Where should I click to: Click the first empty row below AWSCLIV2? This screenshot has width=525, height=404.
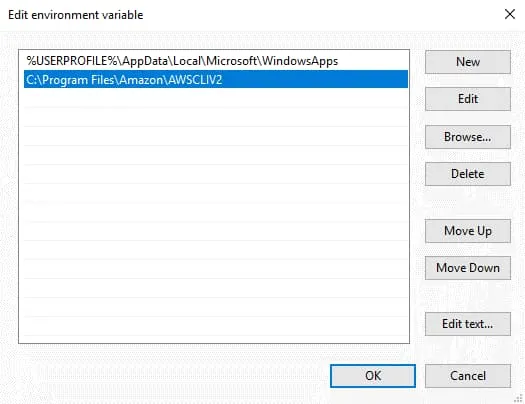(x=216, y=98)
